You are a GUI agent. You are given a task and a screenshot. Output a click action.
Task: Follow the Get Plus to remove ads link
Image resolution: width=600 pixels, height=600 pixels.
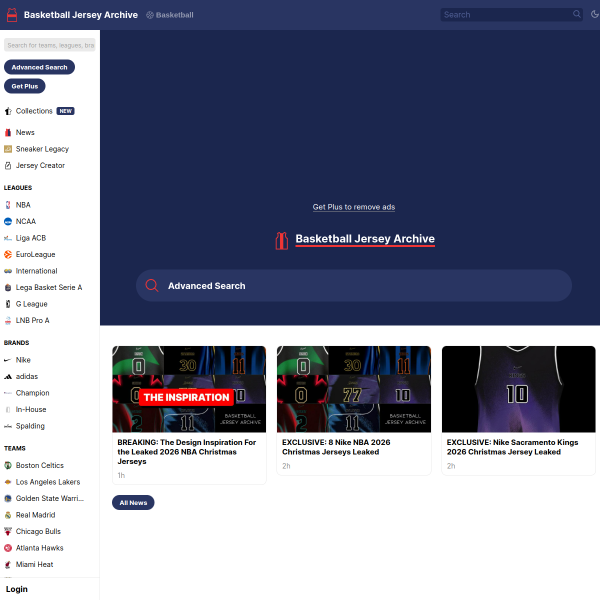[x=354, y=207]
